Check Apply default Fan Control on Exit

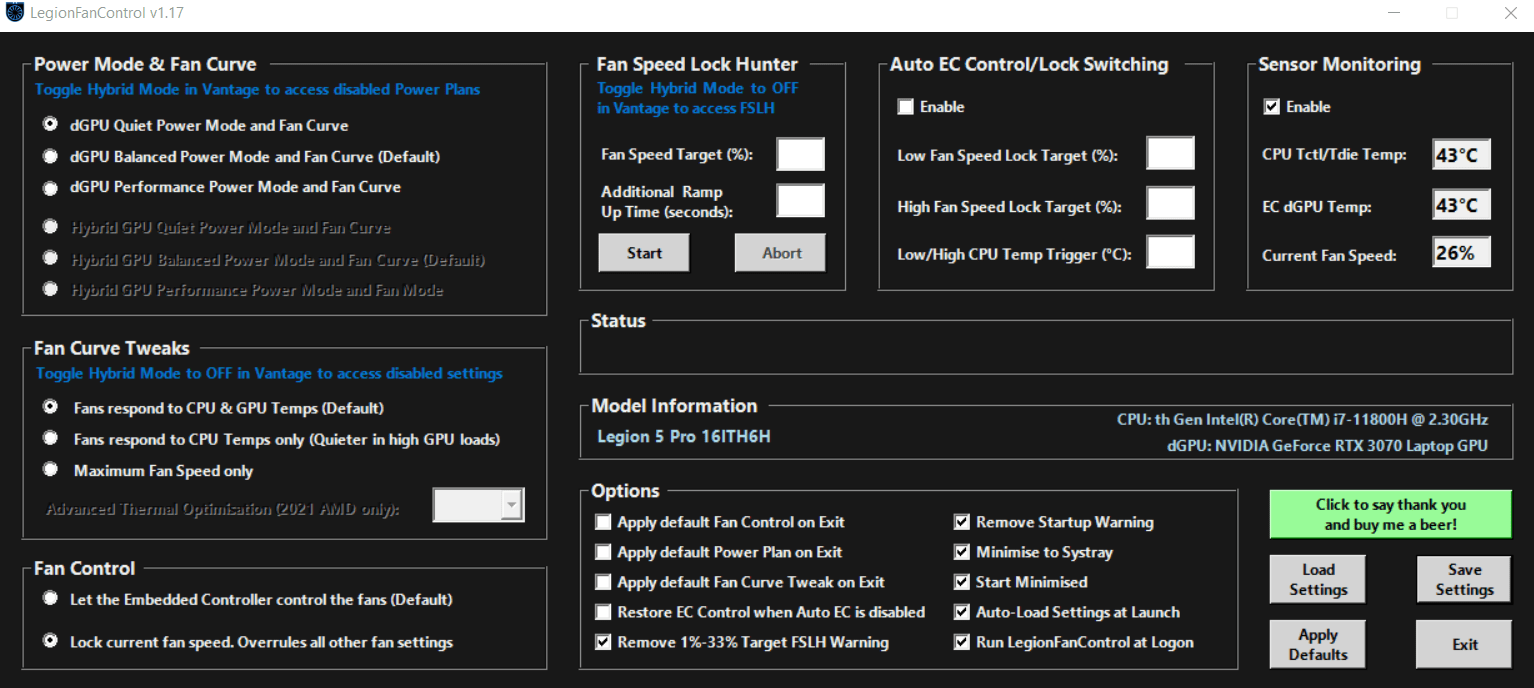603,522
